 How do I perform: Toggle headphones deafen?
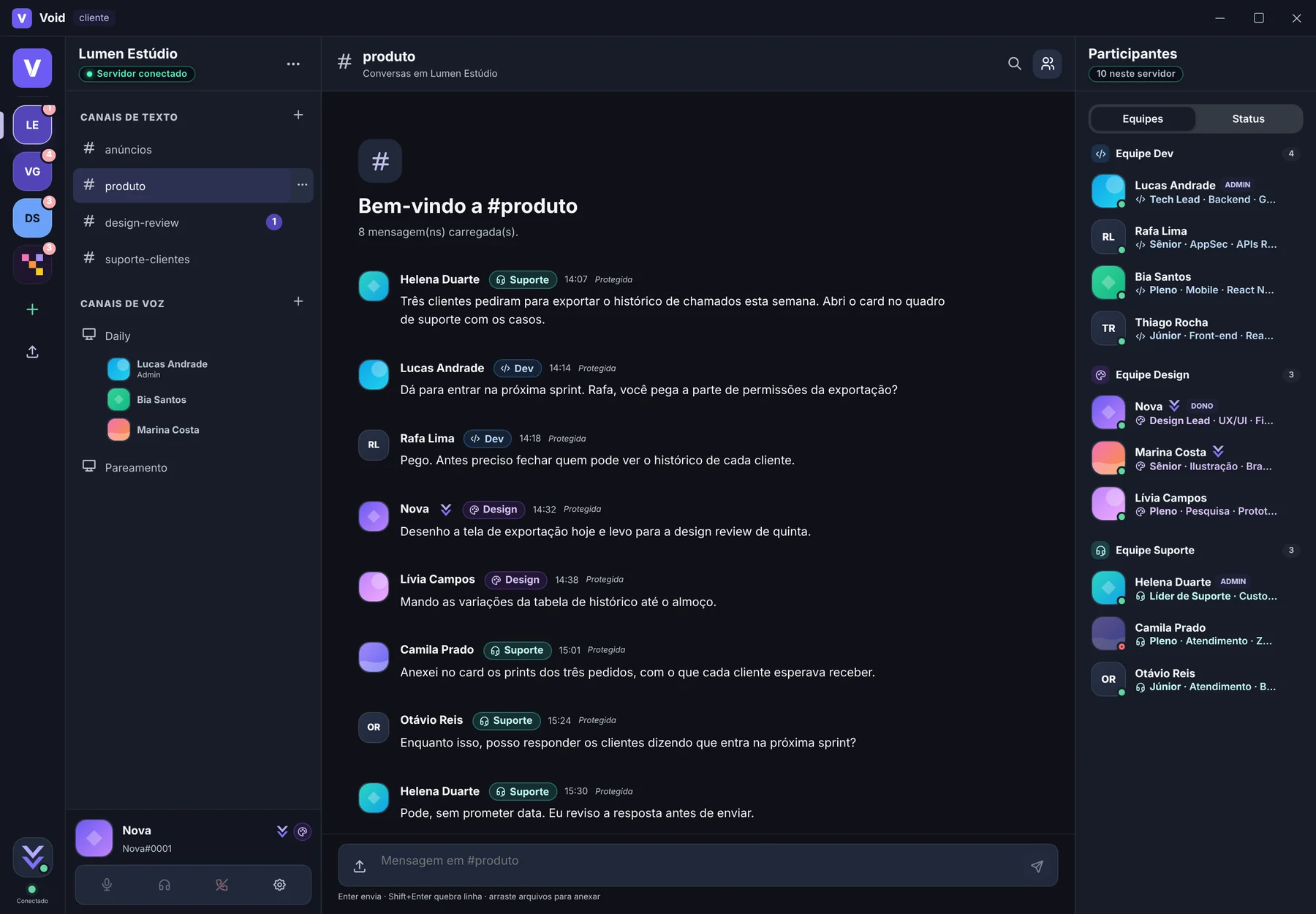click(x=164, y=885)
